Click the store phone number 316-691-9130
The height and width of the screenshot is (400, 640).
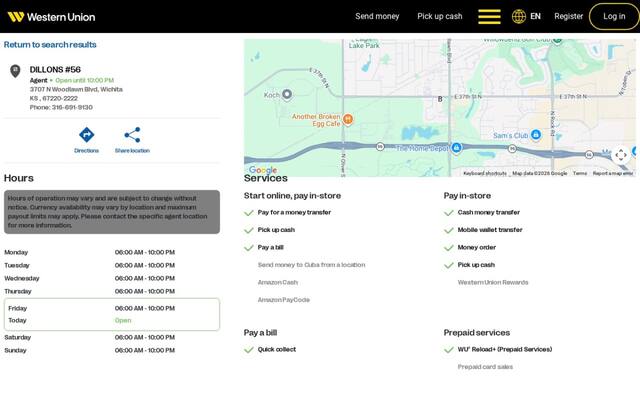(72, 107)
